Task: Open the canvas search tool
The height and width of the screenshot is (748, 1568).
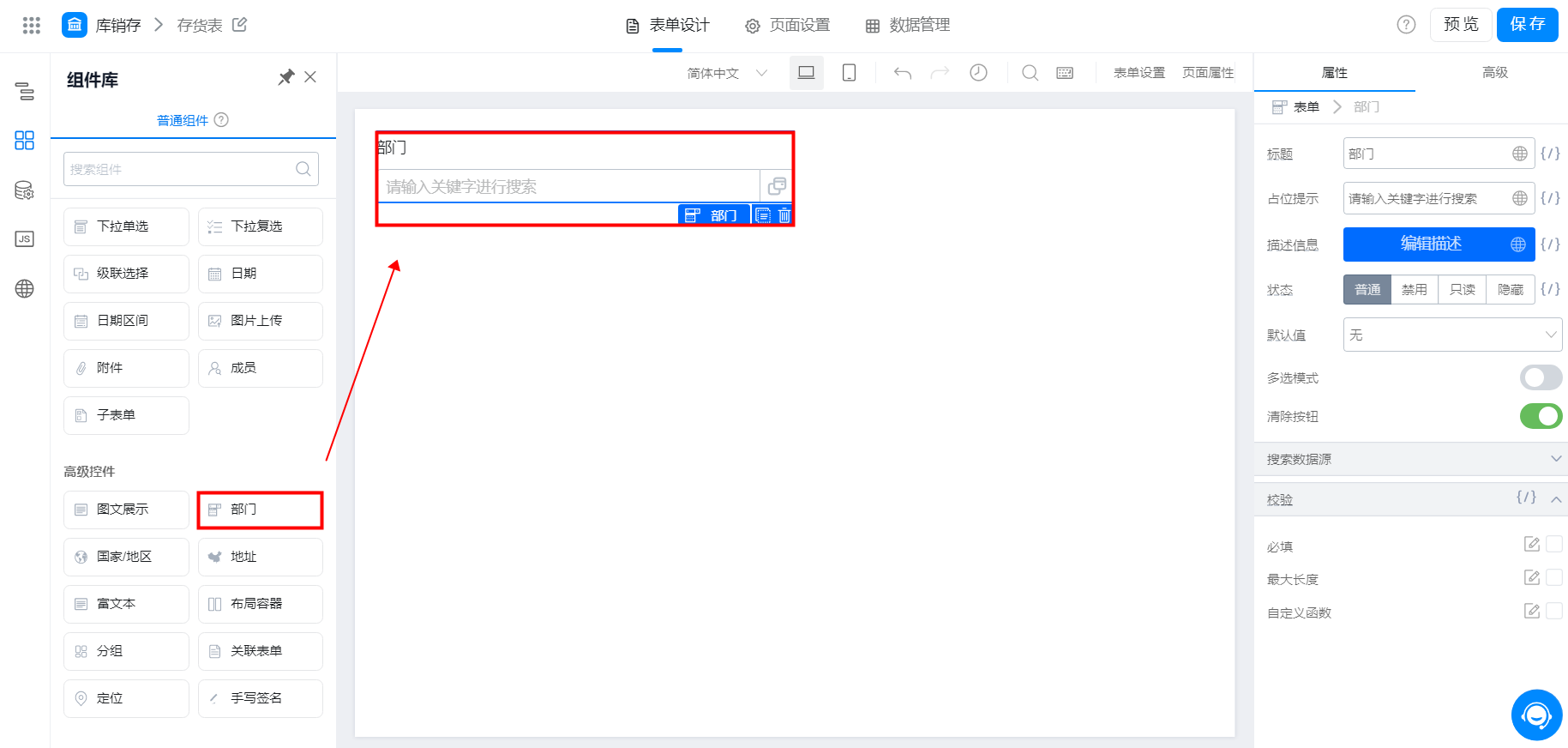Action: tap(1030, 73)
